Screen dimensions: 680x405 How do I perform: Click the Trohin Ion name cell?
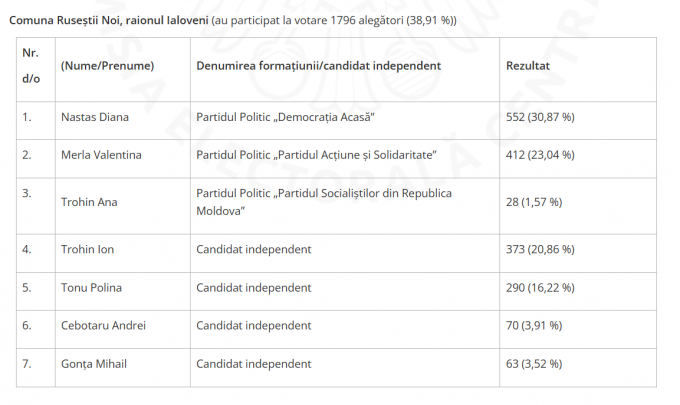coord(123,253)
